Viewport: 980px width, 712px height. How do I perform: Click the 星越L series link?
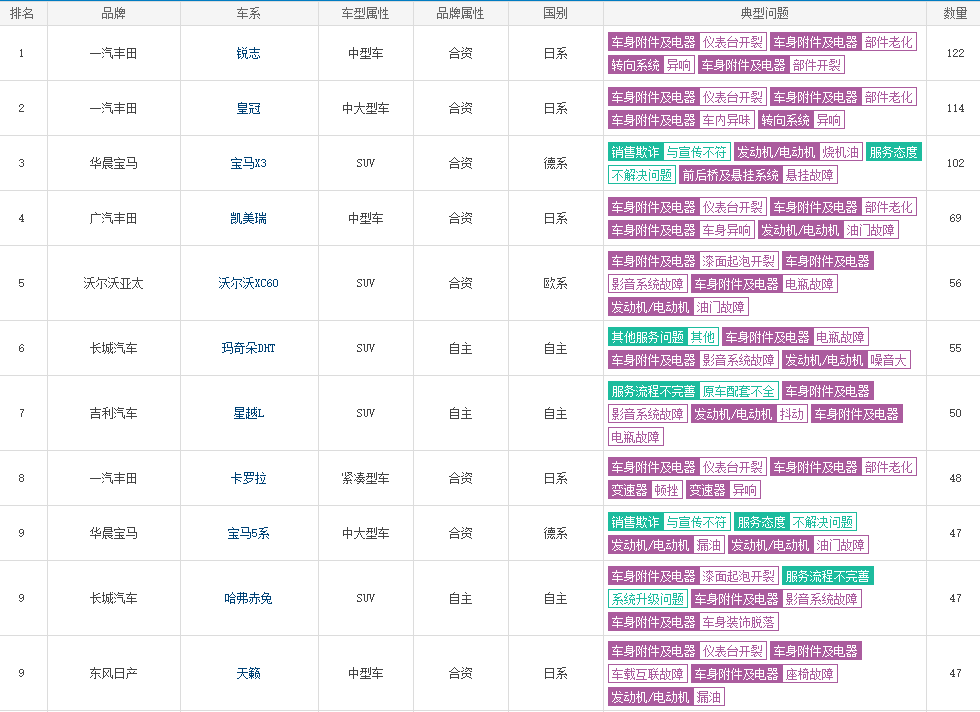(248, 413)
